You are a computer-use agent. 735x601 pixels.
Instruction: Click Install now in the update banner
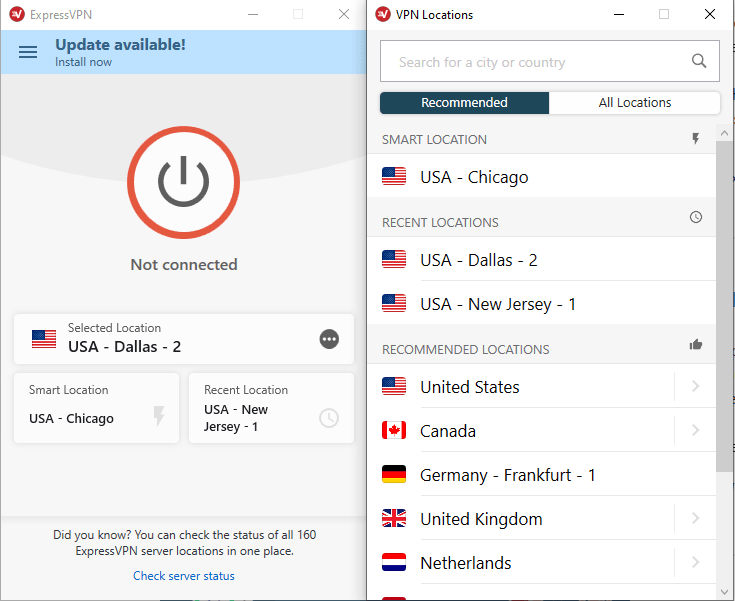(x=83, y=62)
